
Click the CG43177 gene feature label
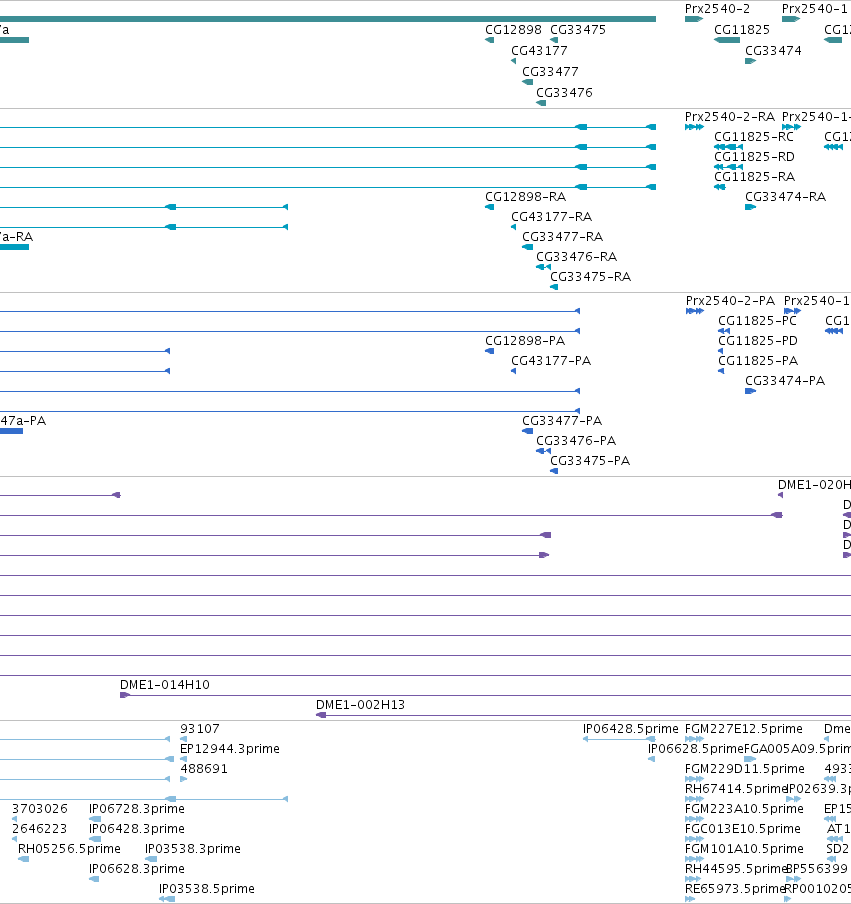[539, 51]
